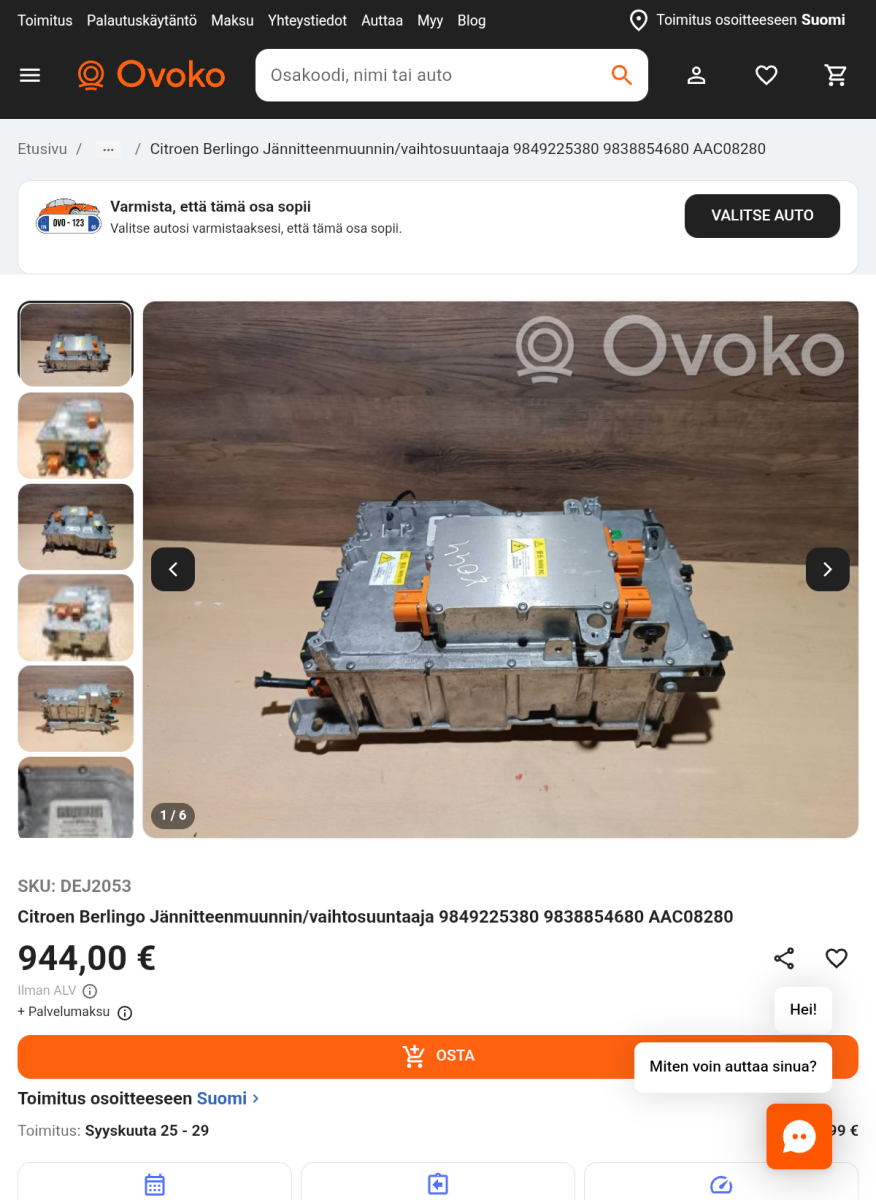The width and height of the screenshot is (876, 1200).
Task: Select the second product thumbnail
Action: click(x=76, y=435)
